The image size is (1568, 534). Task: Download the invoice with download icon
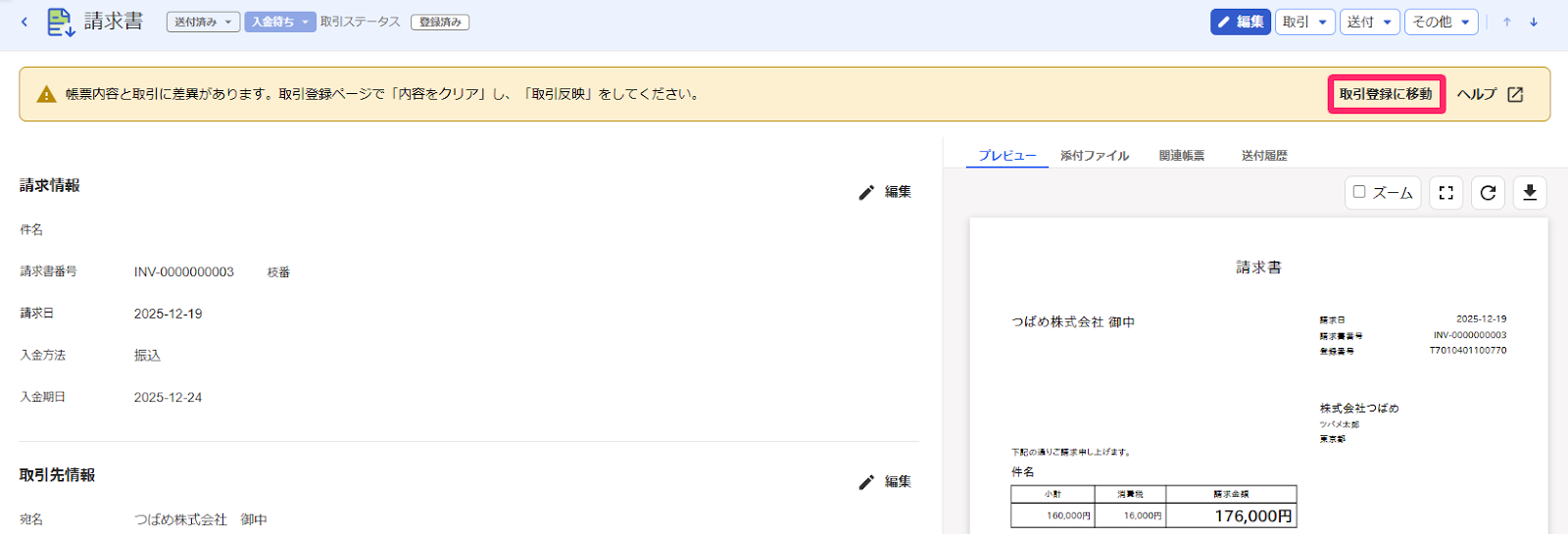coord(1530,193)
